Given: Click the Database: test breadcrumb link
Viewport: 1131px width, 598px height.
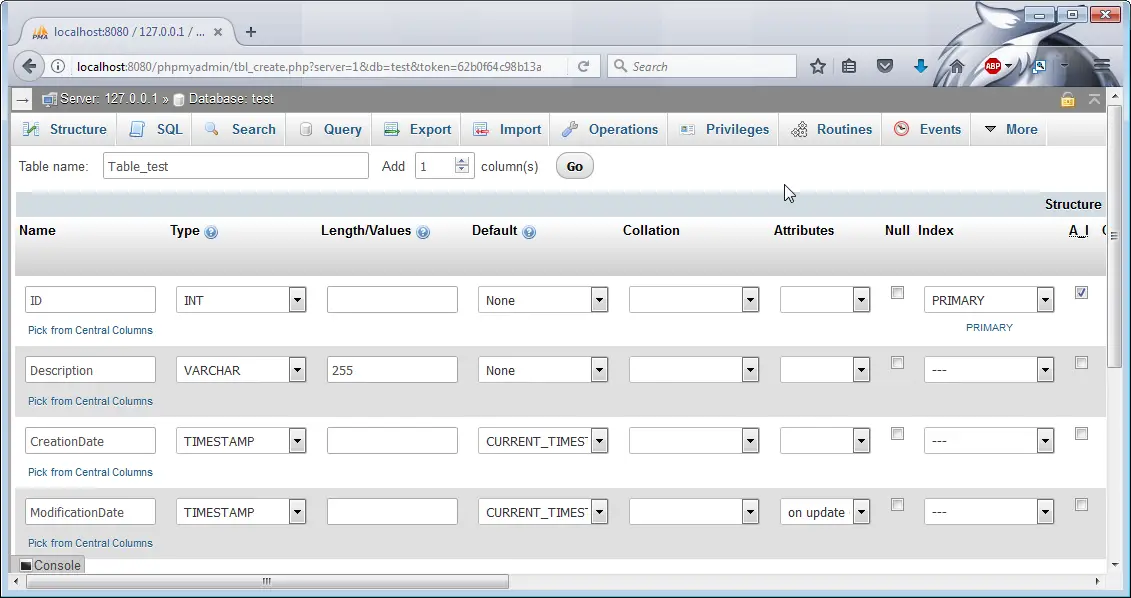Looking at the screenshot, I should 231,99.
